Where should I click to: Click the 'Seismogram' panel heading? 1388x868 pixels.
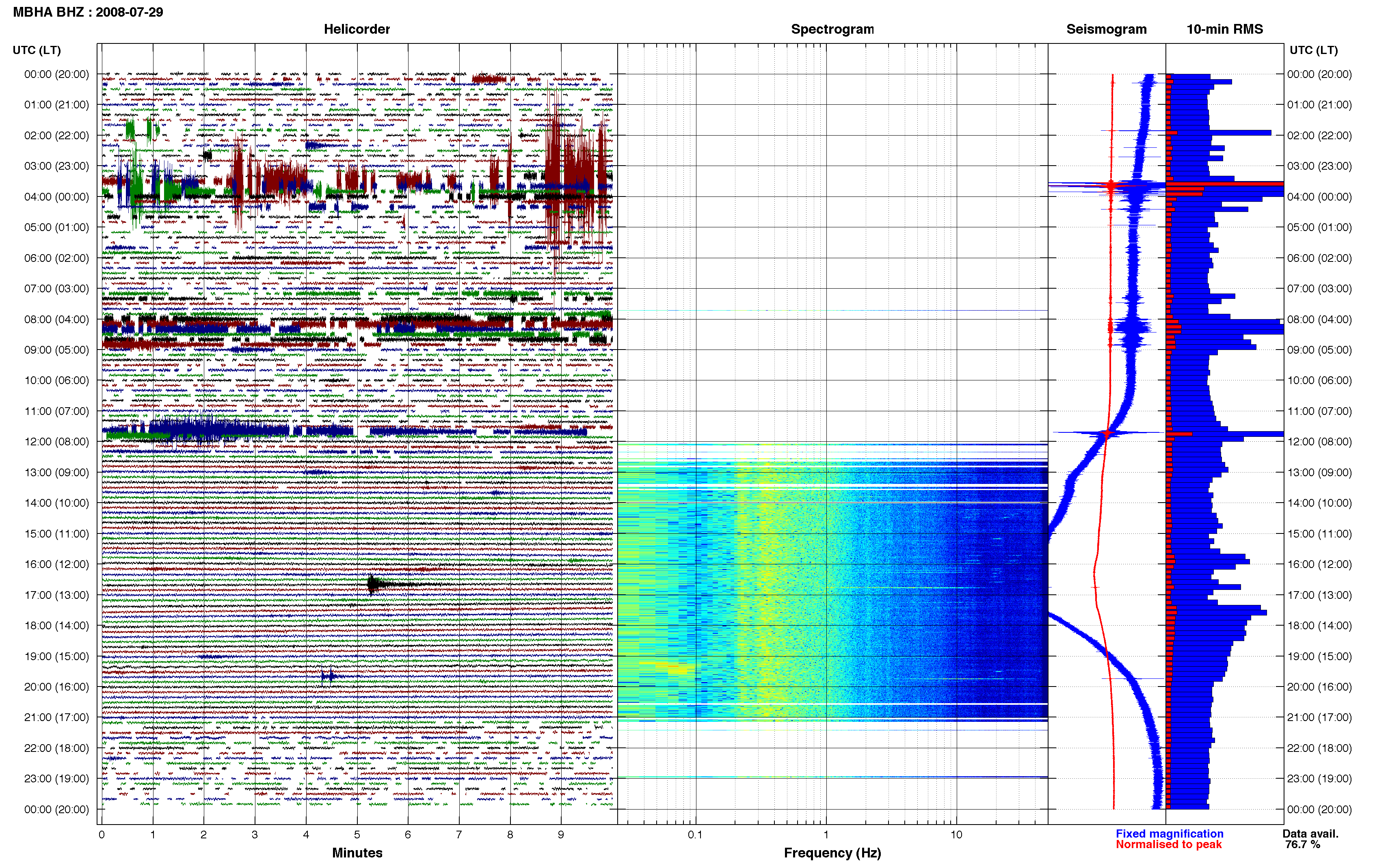pos(1106,29)
